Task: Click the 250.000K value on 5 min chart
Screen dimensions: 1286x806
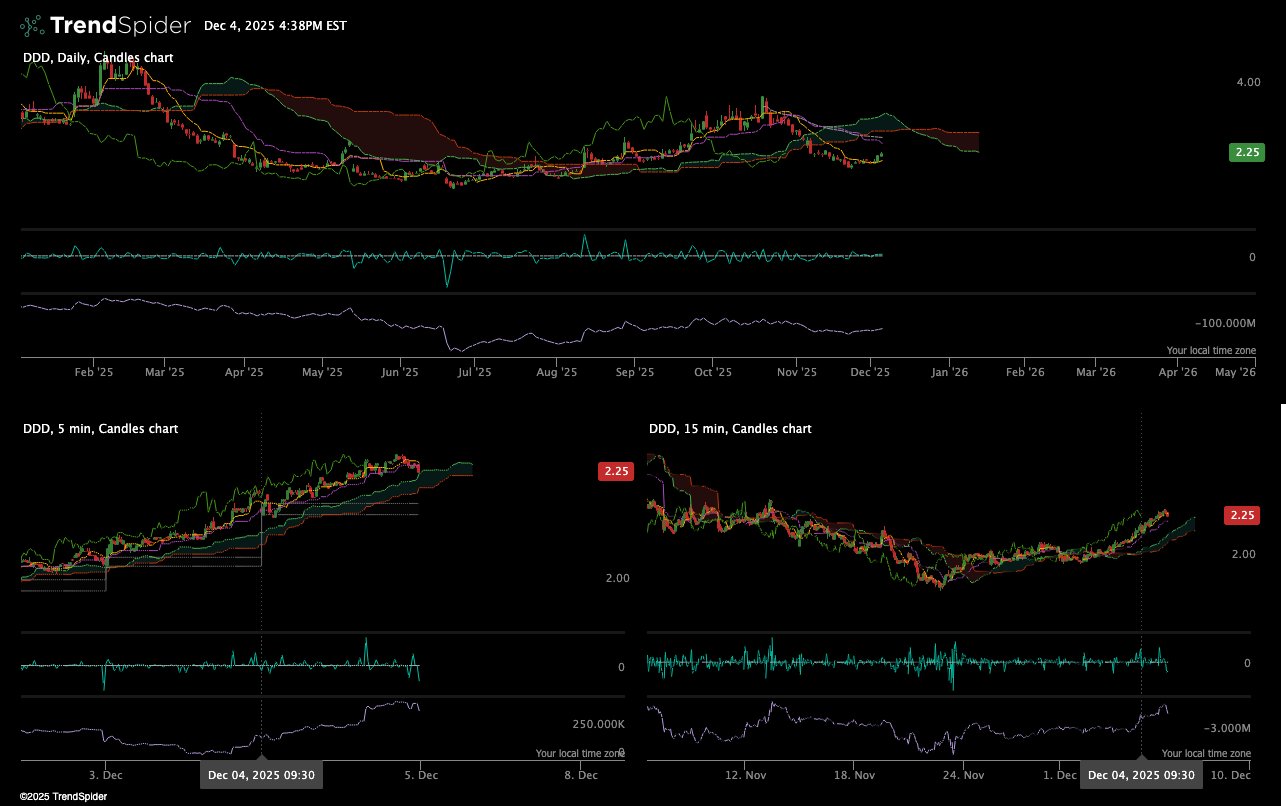Action: (x=599, y=724)
